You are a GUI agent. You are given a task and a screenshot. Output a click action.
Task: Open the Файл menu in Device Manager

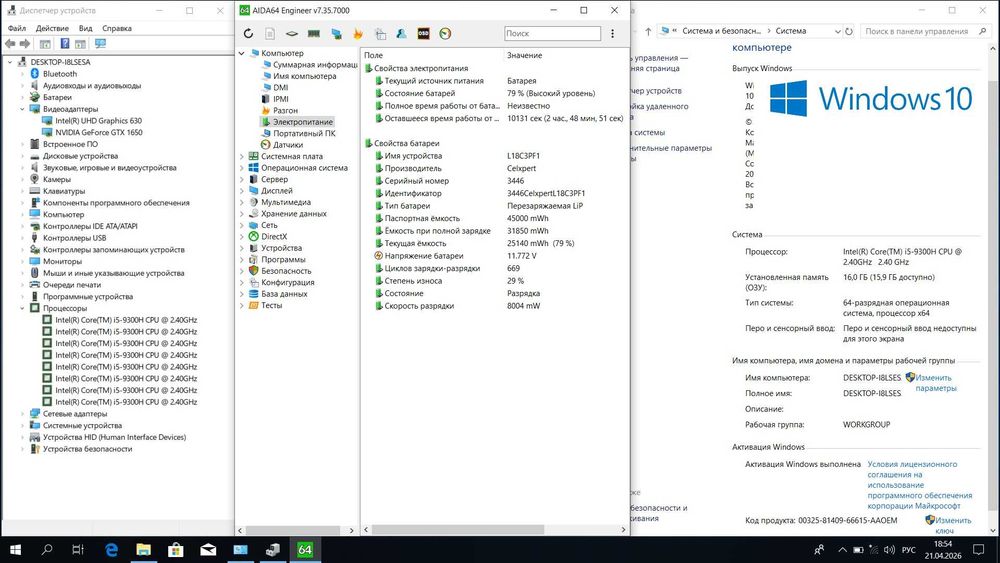[x=17, y=28]
